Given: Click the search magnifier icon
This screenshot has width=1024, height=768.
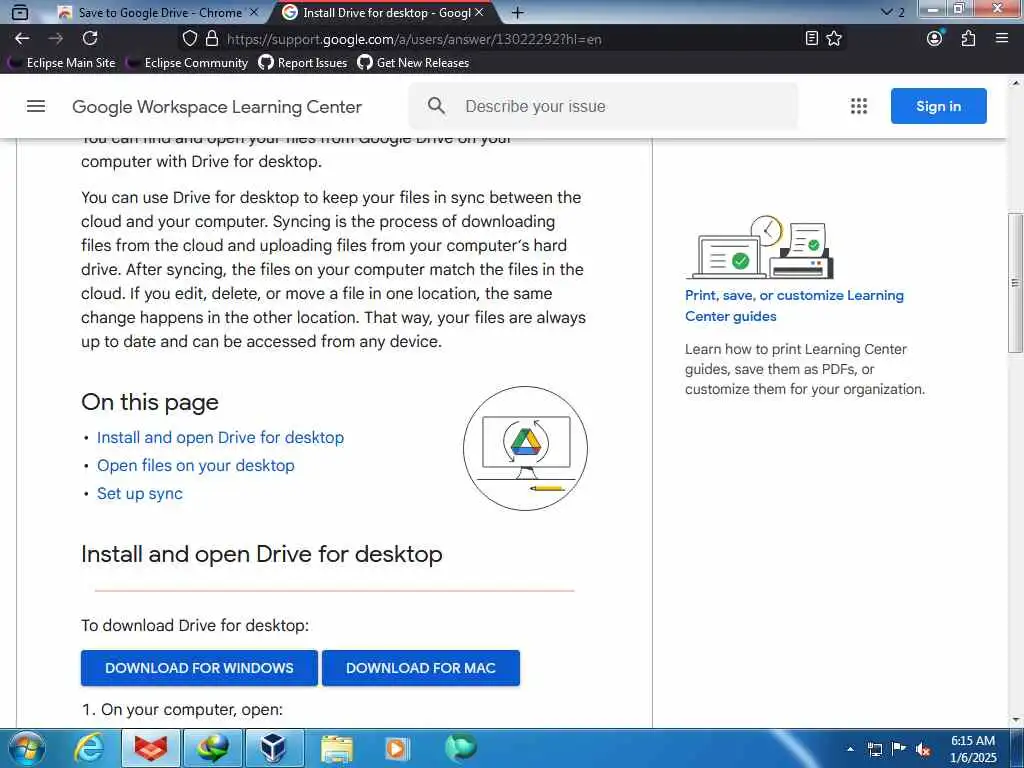Looking at the screenshot, I should click(x=436, y=106).
